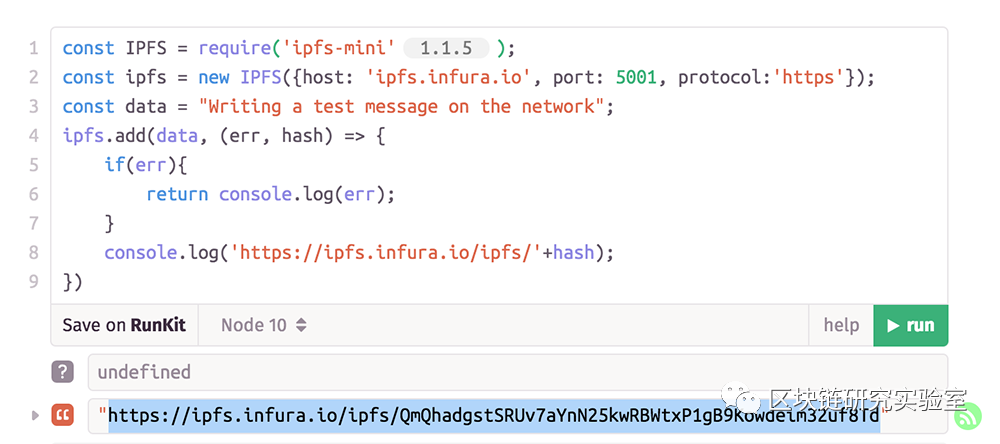
Task: Expand the string output disclosure triangle
Action: [x=36, y=415]
